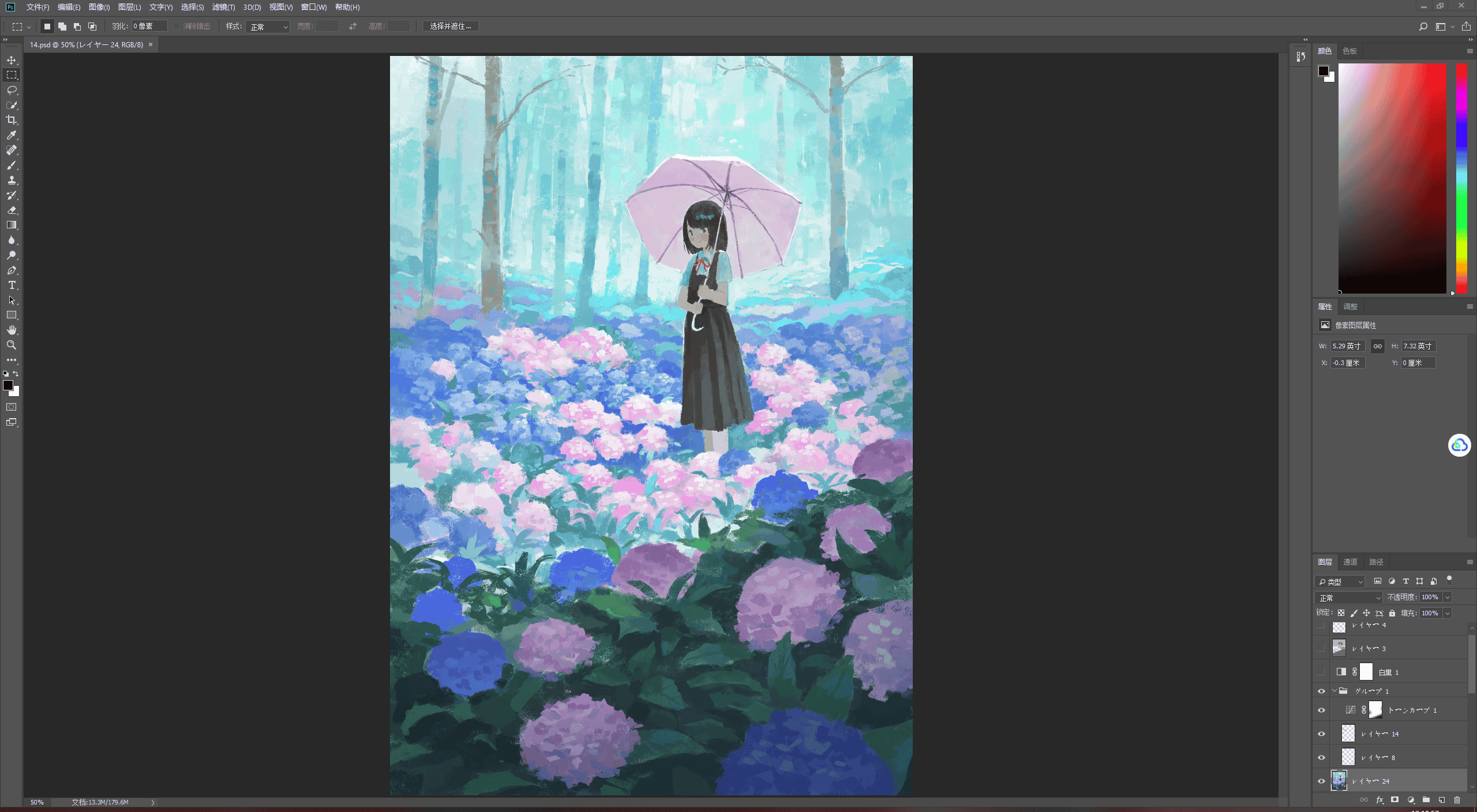Image resolution: width=1477 pixels, height=812 pixels.
Task: Select the Pen tool
Action: 12,270
